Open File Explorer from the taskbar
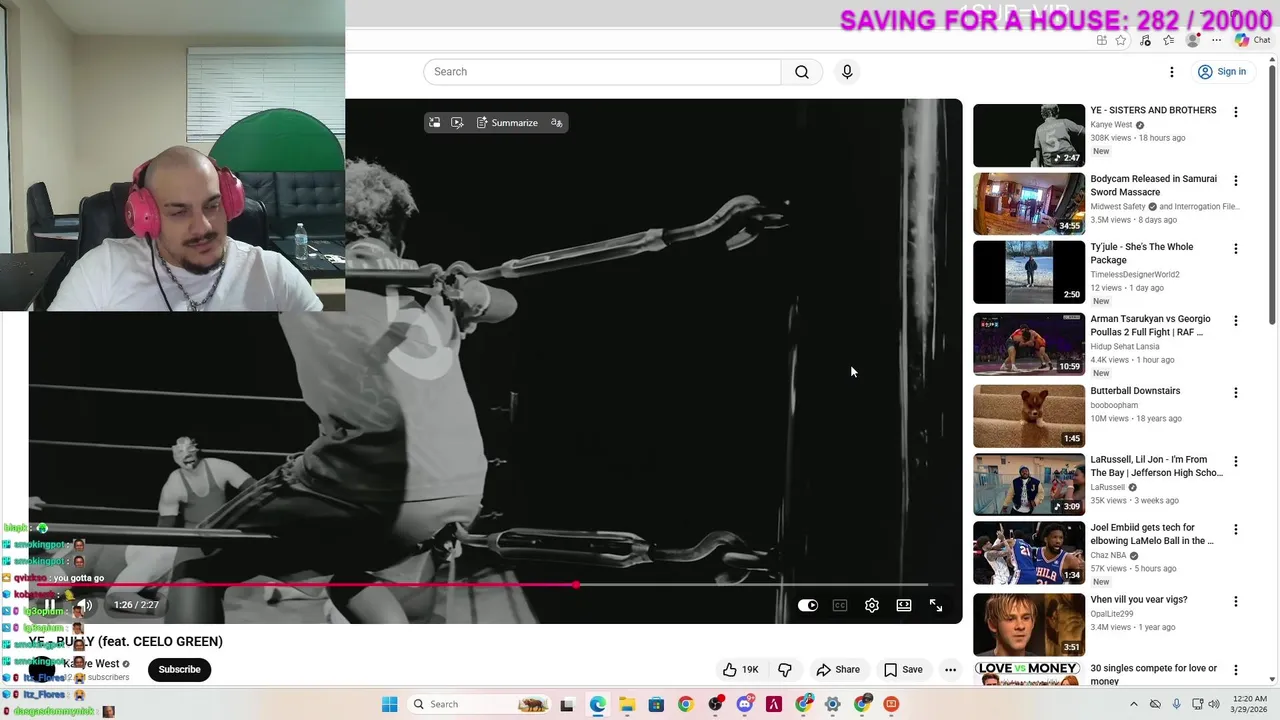The height and width of the screenshot is (720, 1280). coord(627,704)
